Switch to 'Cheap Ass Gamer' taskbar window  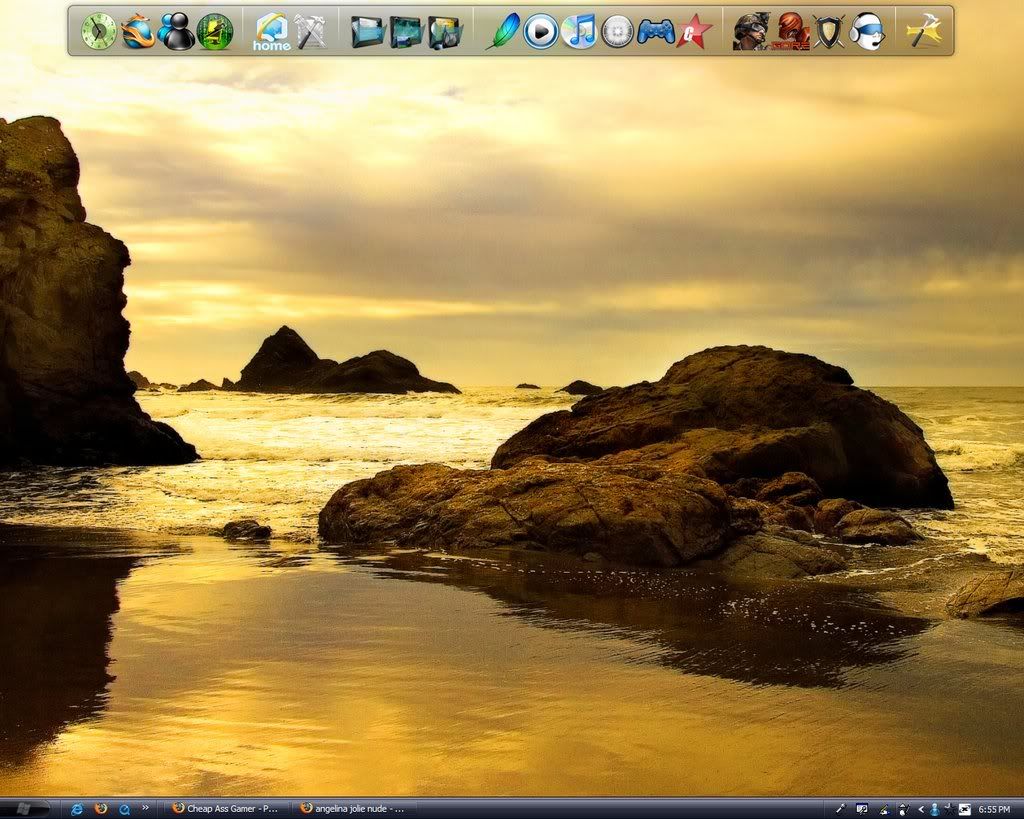(x=227, y=809)
